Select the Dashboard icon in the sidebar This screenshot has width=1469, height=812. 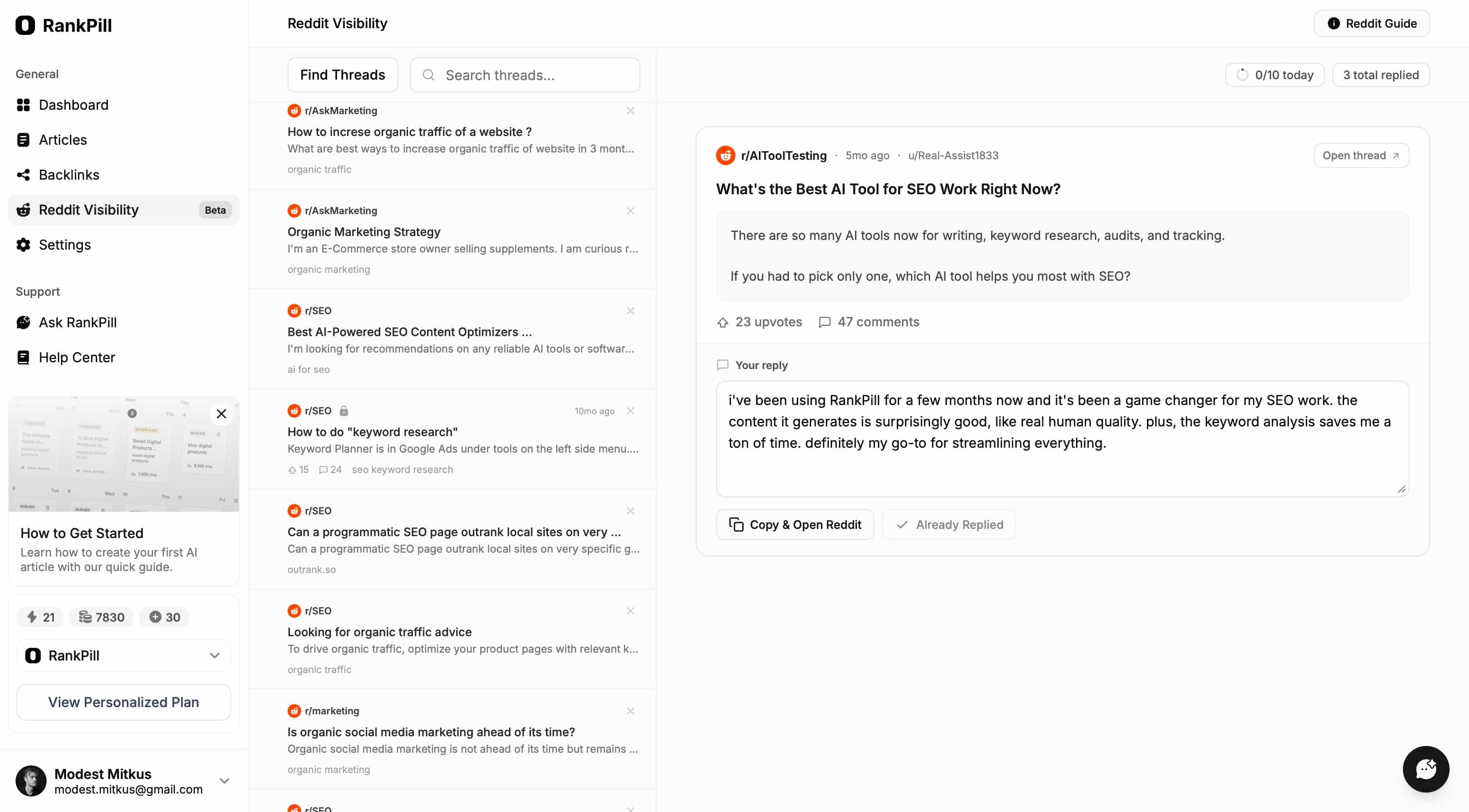tap(23, 105)
